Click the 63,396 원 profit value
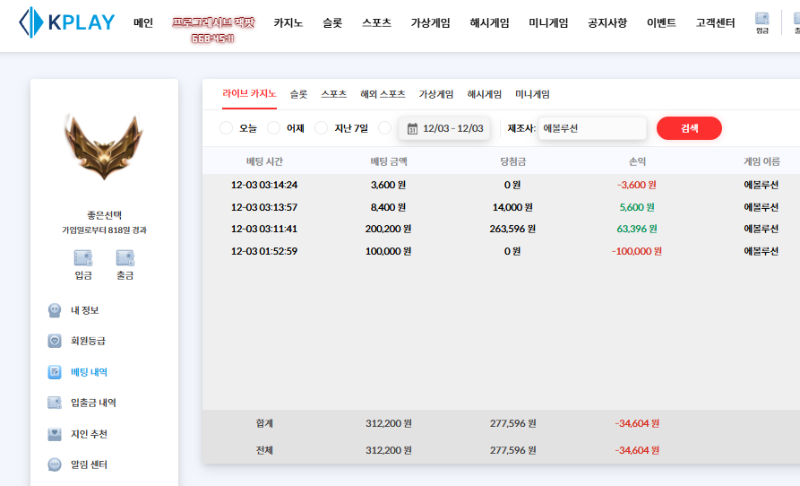The image size is (800, 486). pyautogui.click(x=637, y=228)
